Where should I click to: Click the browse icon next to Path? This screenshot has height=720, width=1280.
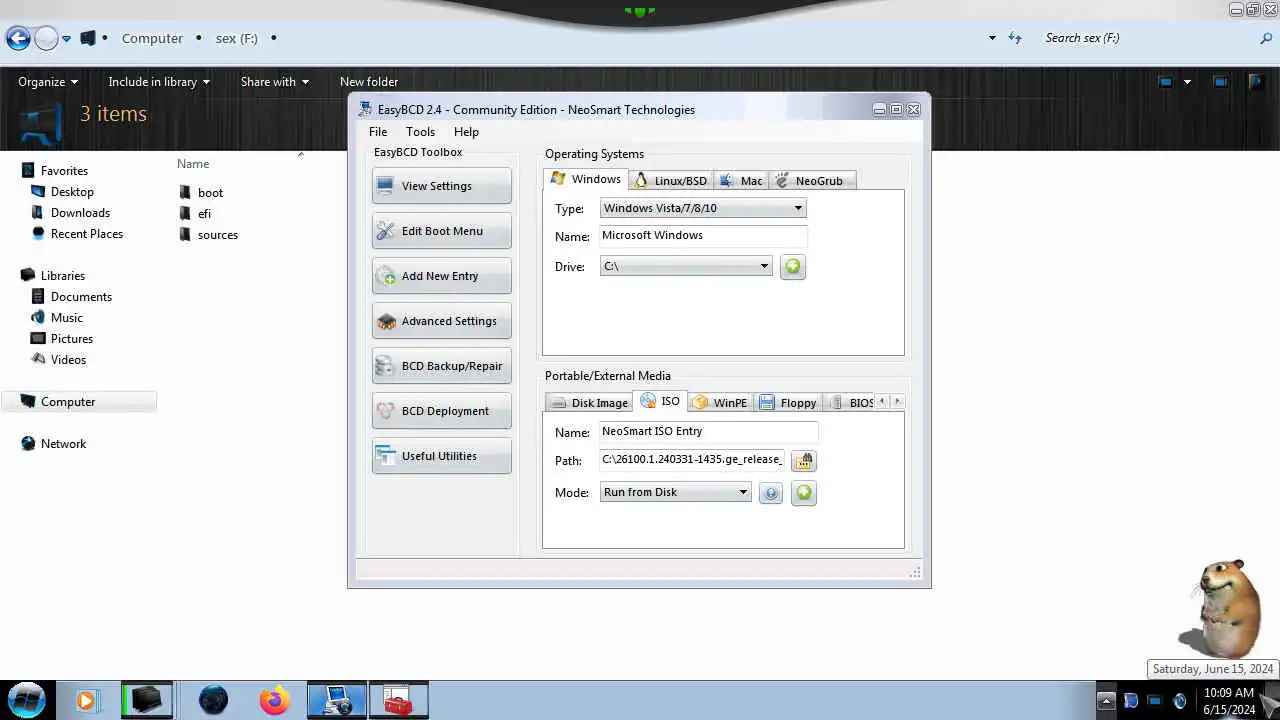[x=804, y=461]
